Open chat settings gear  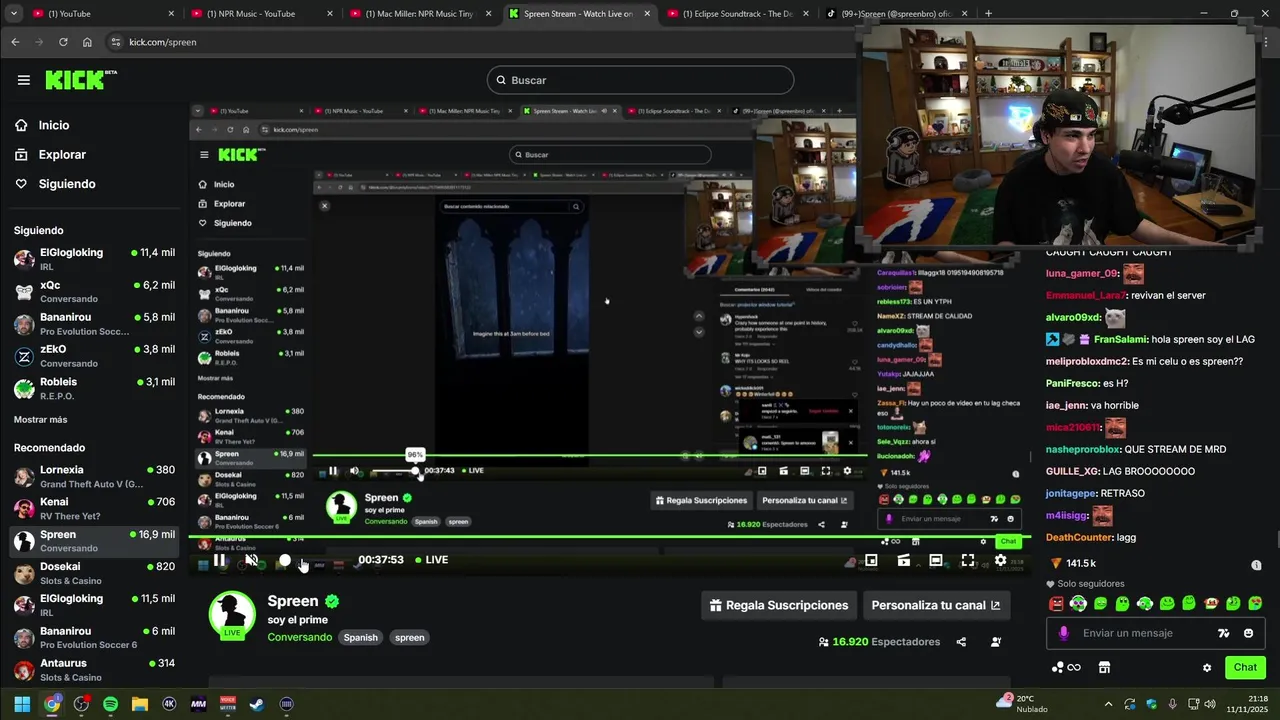click(x=1207, y=668)
